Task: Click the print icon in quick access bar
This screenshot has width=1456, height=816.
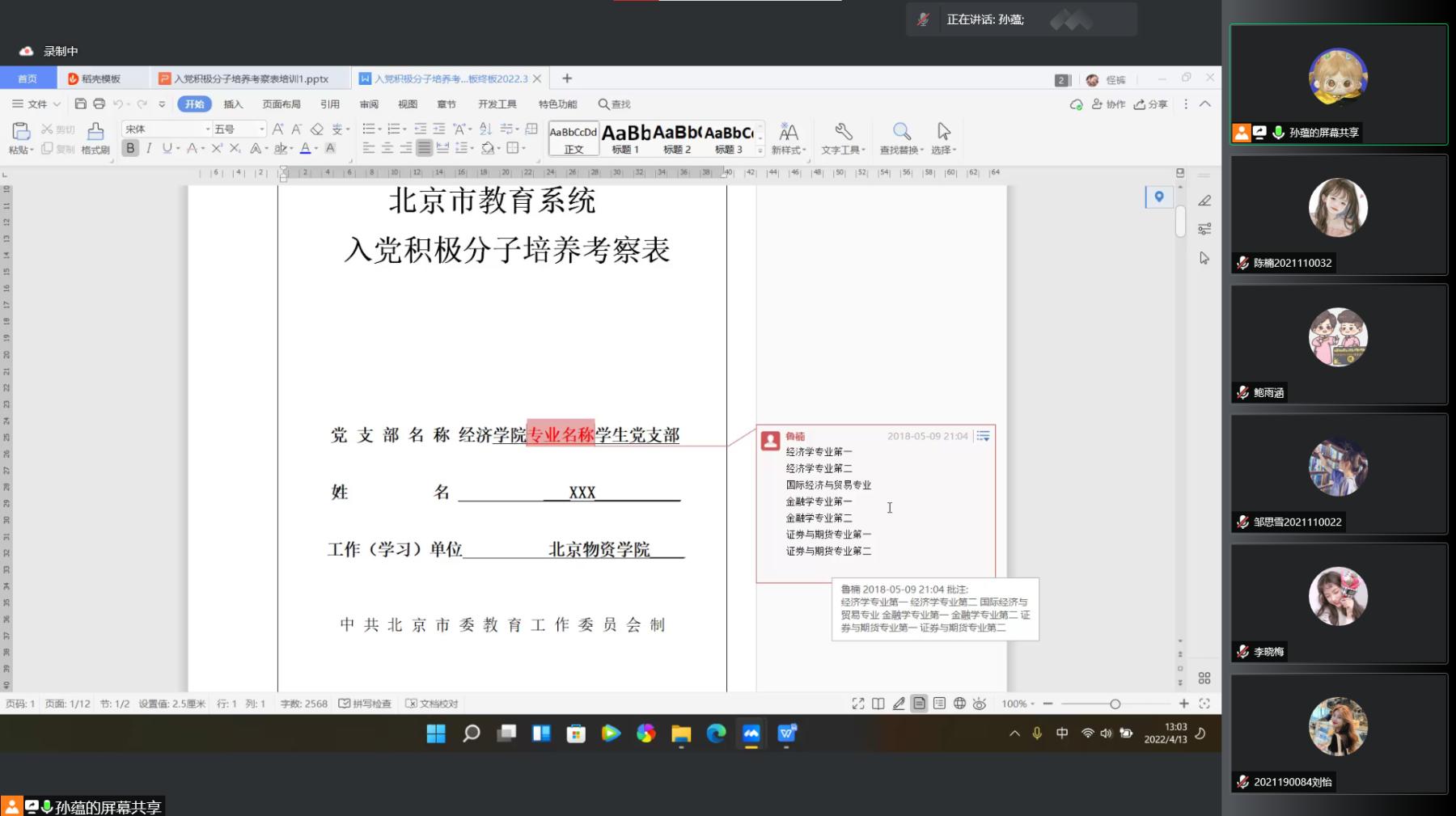Action: [x=99, y=104]
